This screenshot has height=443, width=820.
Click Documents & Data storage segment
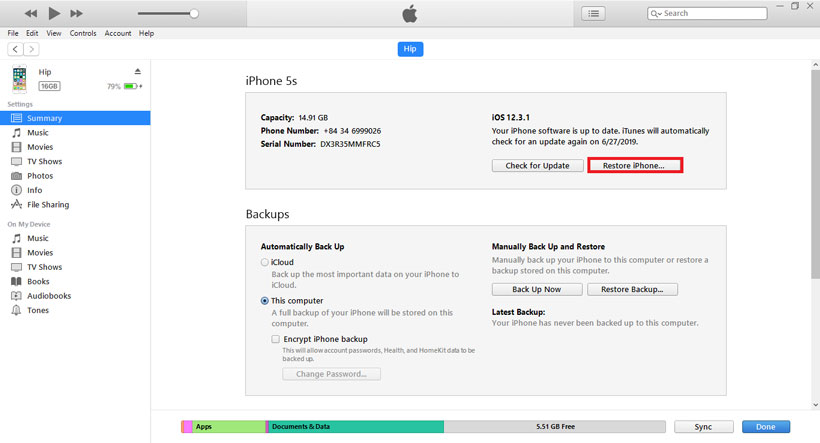(x=356, y=427)
